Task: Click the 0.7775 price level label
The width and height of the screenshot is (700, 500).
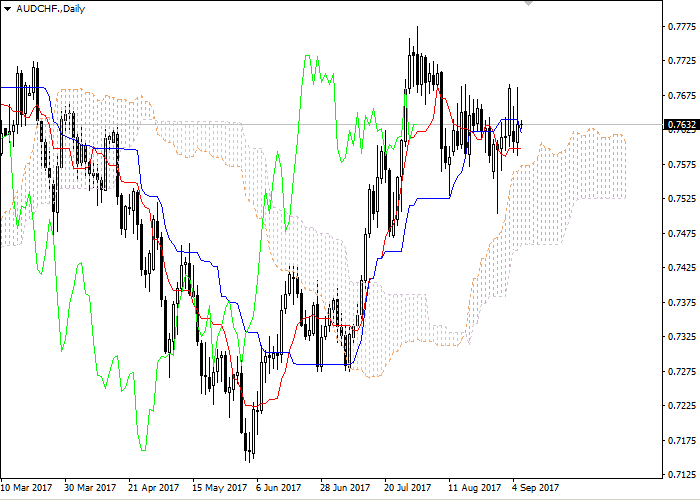Action: pos(682,27)
